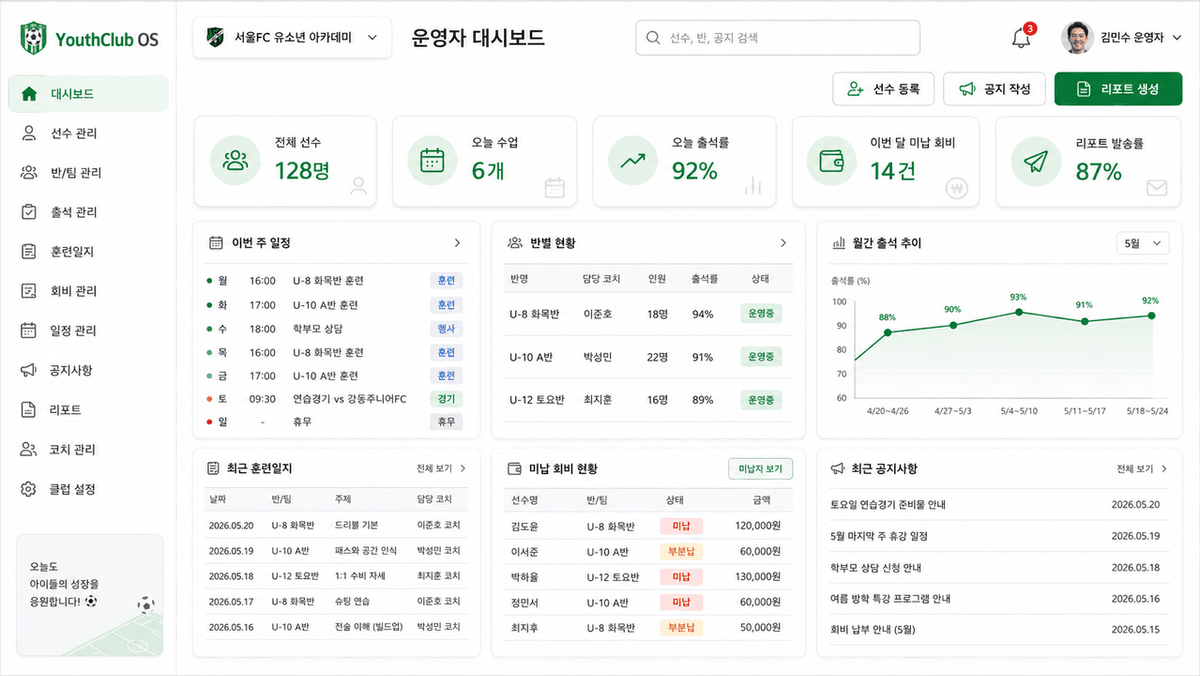
Task: Go to 선수 관리 in the sidebar
Action: pyautogui.click(x=88, y=133)
